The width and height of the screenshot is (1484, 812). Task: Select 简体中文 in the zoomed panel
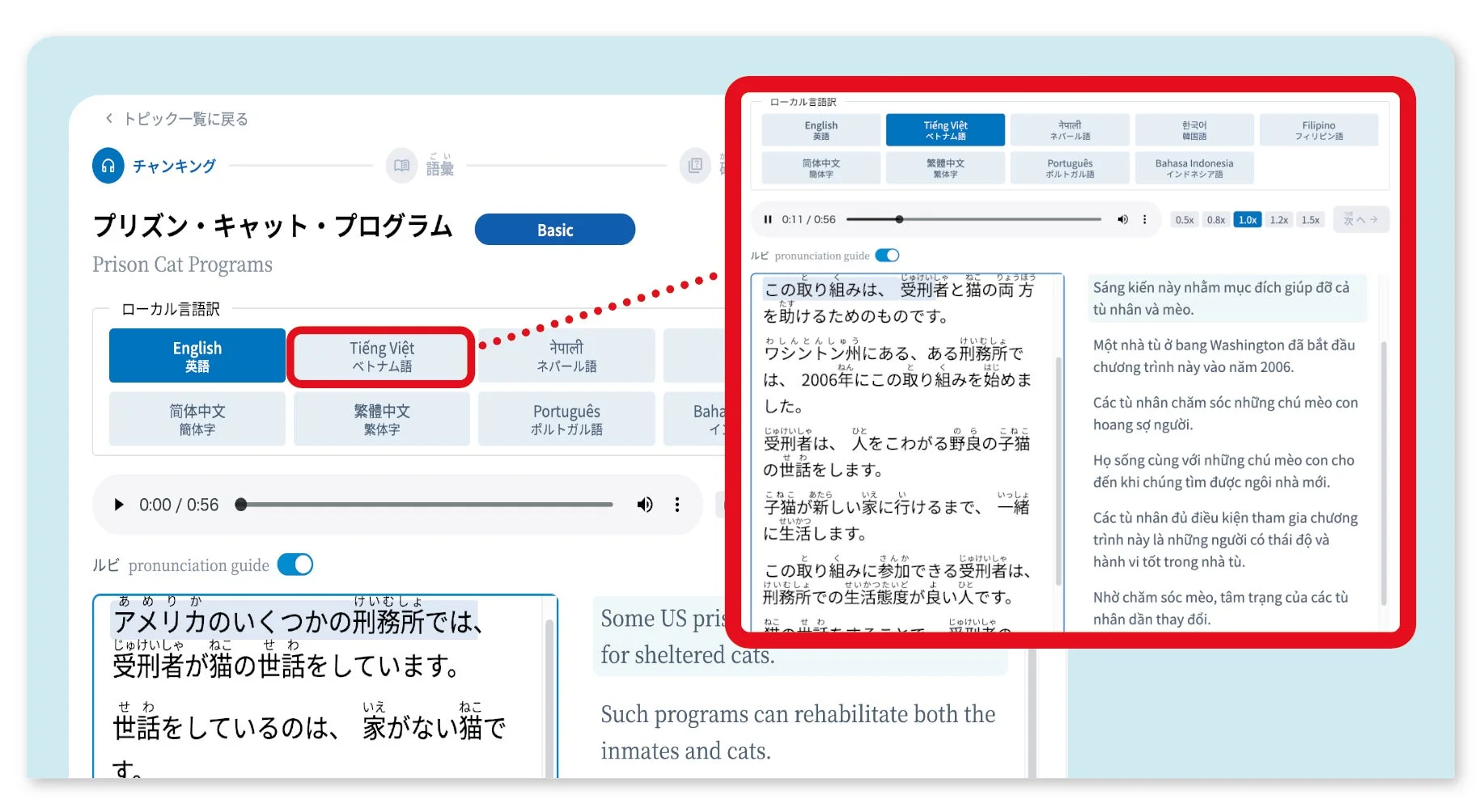[821, 168]
